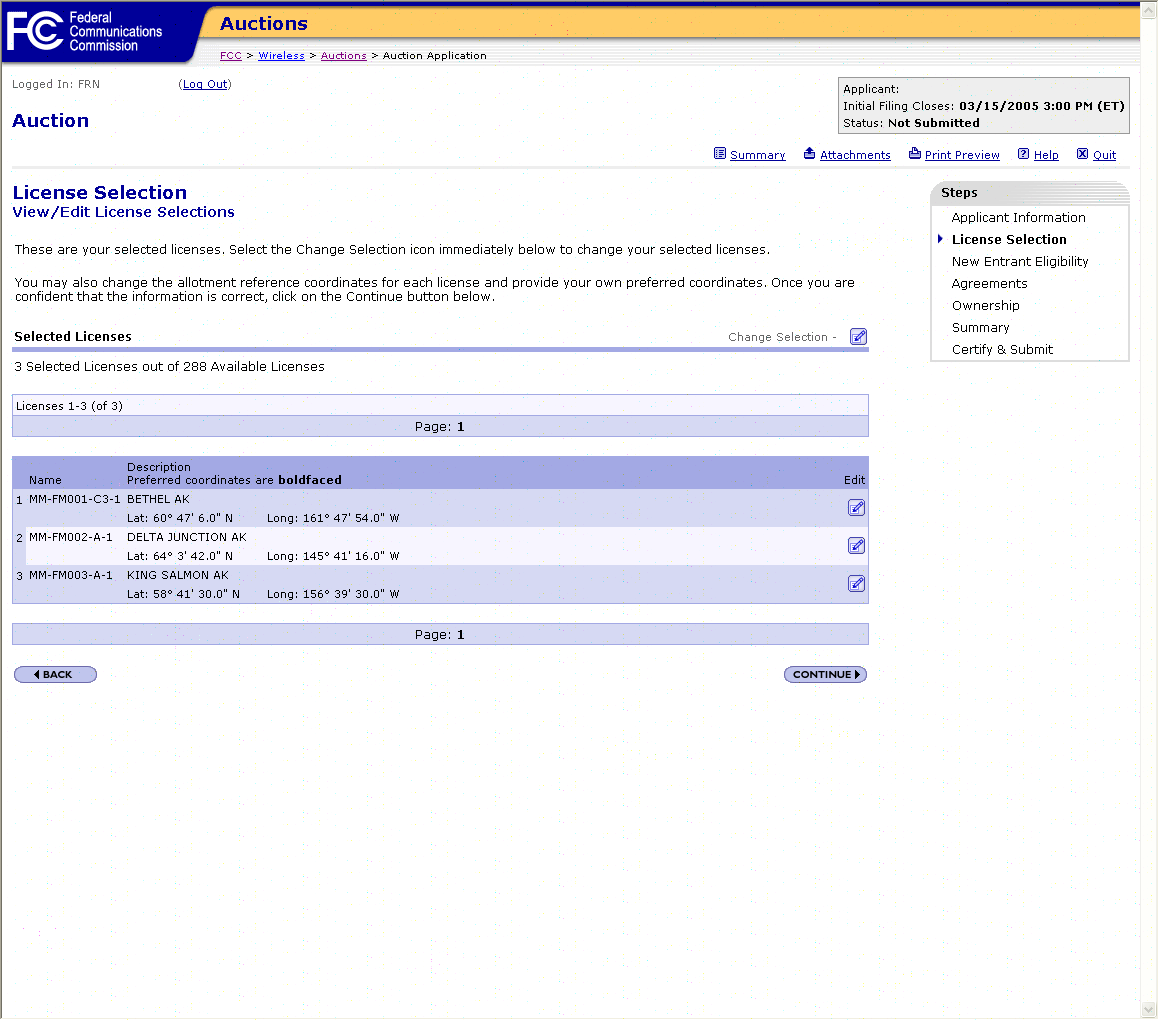Click MM-FM003-A-1 license name
The width and height of the screenshot is (1159, 1020).
tap(70, 576)
